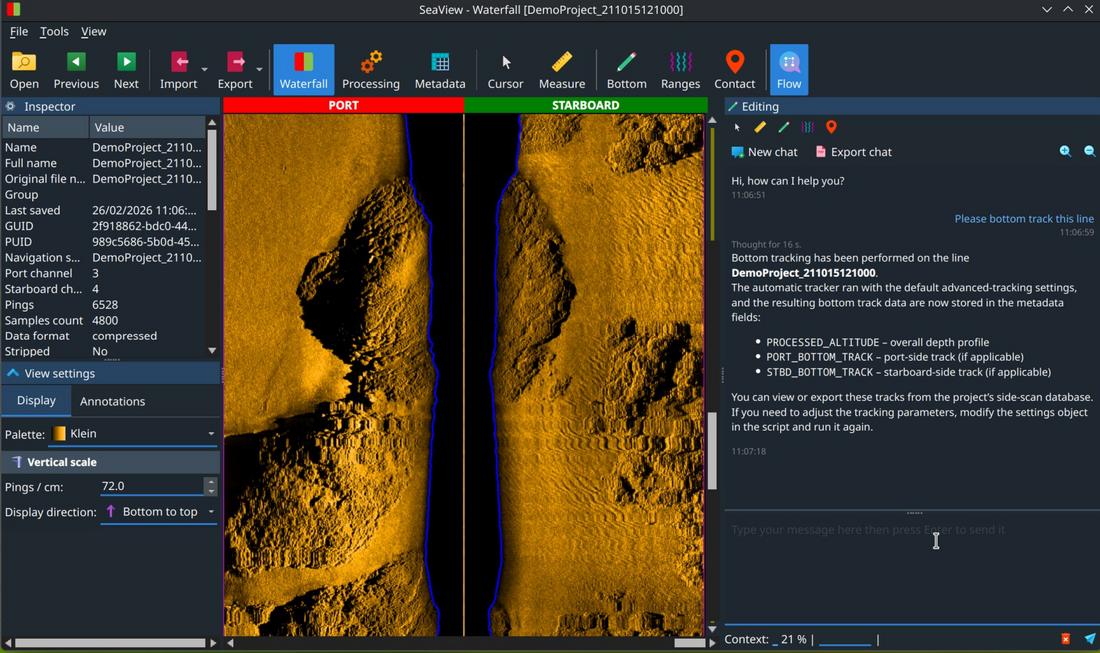This screenshot has width=1100, height=653.
Task: Clear chat with red delete icon
Action: point(1065,639)
